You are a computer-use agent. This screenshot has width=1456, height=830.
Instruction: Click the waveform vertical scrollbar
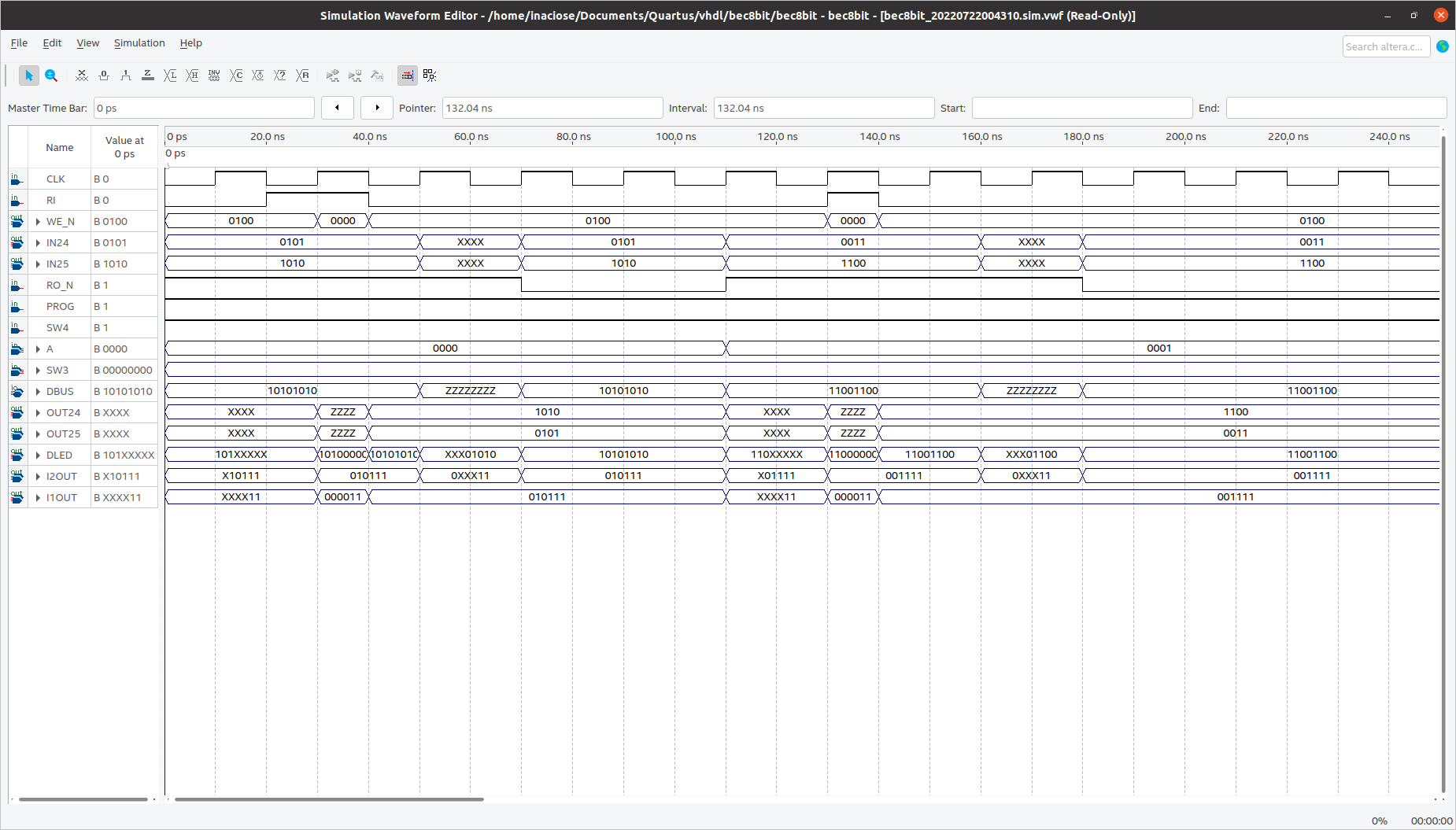1443,464
